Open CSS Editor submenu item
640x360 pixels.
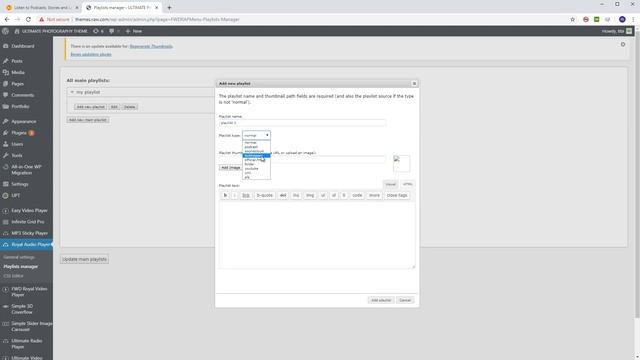tap(13, 276)
